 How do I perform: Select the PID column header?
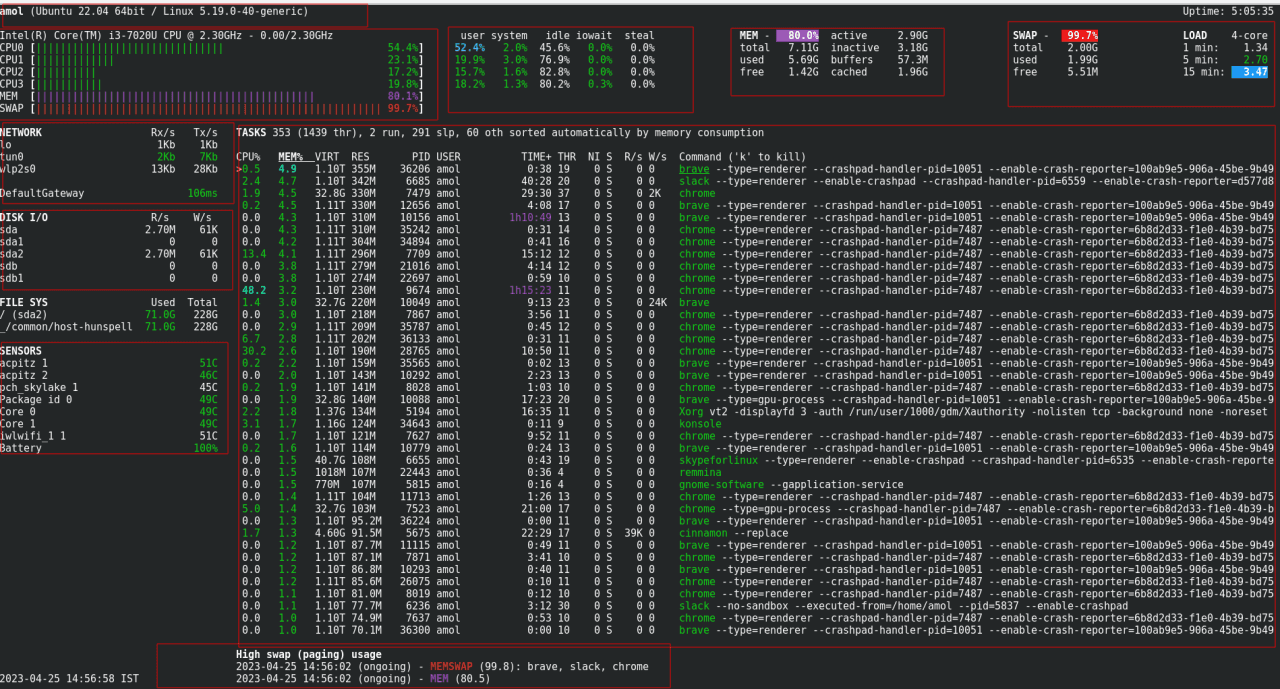click(421, 157)
